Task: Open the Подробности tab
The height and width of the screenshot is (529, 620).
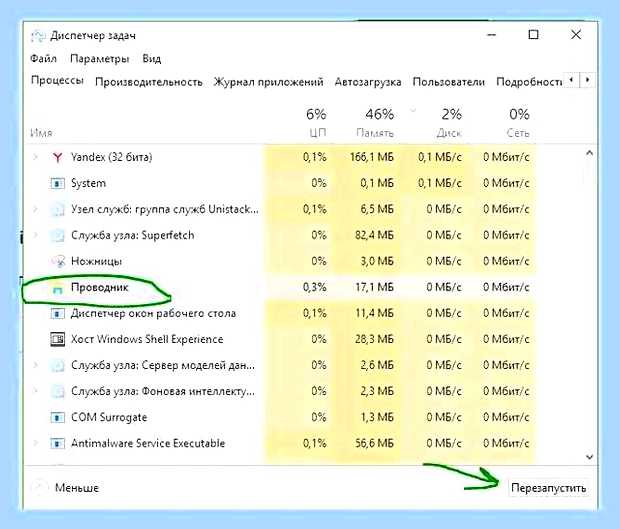Action: (x=529, y=82)
